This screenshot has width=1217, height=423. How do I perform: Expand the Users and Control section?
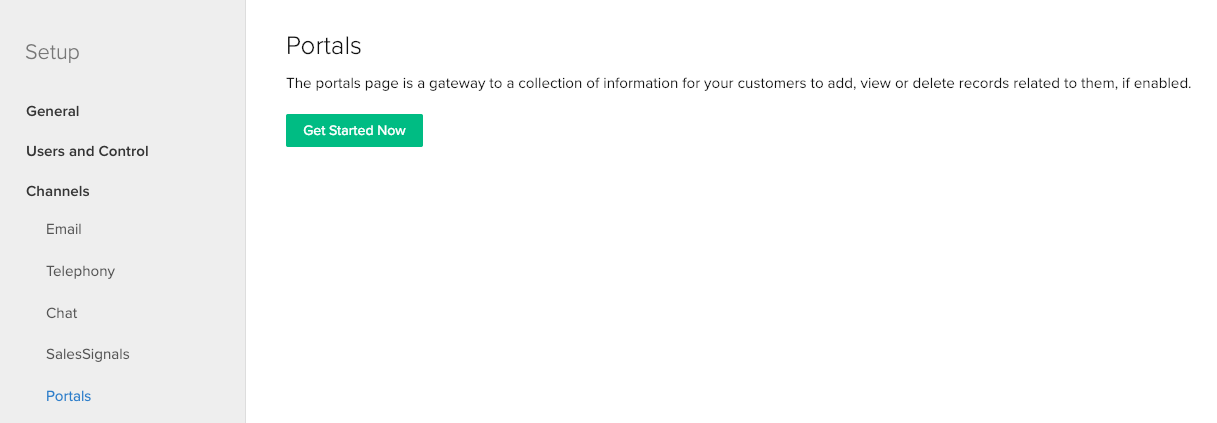tap(87, 151)
